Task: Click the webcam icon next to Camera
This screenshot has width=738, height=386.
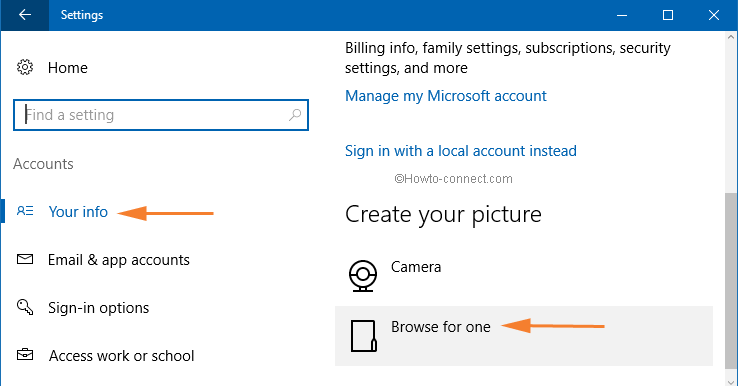Action: tap(362, 276)
